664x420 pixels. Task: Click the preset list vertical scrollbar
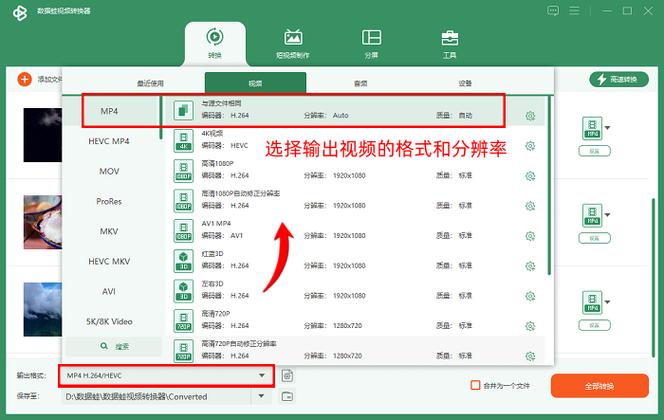pyautogui.click(x=549, y=186)
